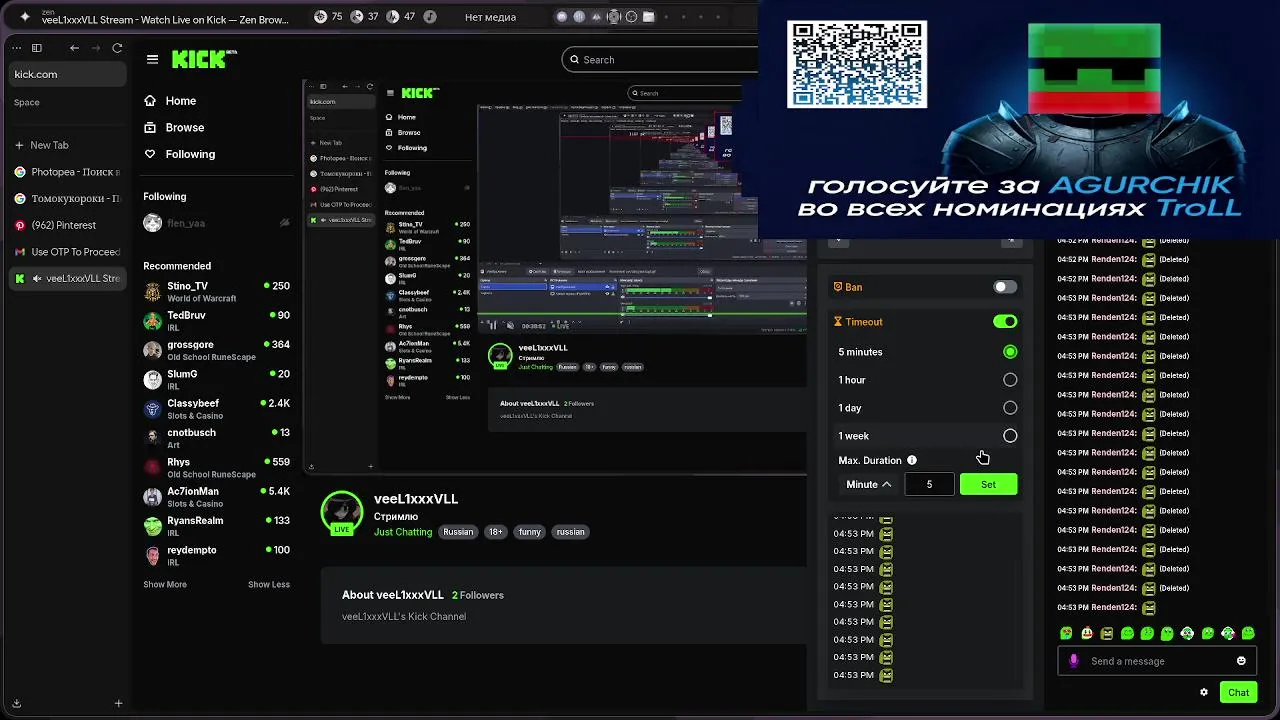Expand recommended list with Show More
The image size is (1280, 720).
[x=165, y=584]
